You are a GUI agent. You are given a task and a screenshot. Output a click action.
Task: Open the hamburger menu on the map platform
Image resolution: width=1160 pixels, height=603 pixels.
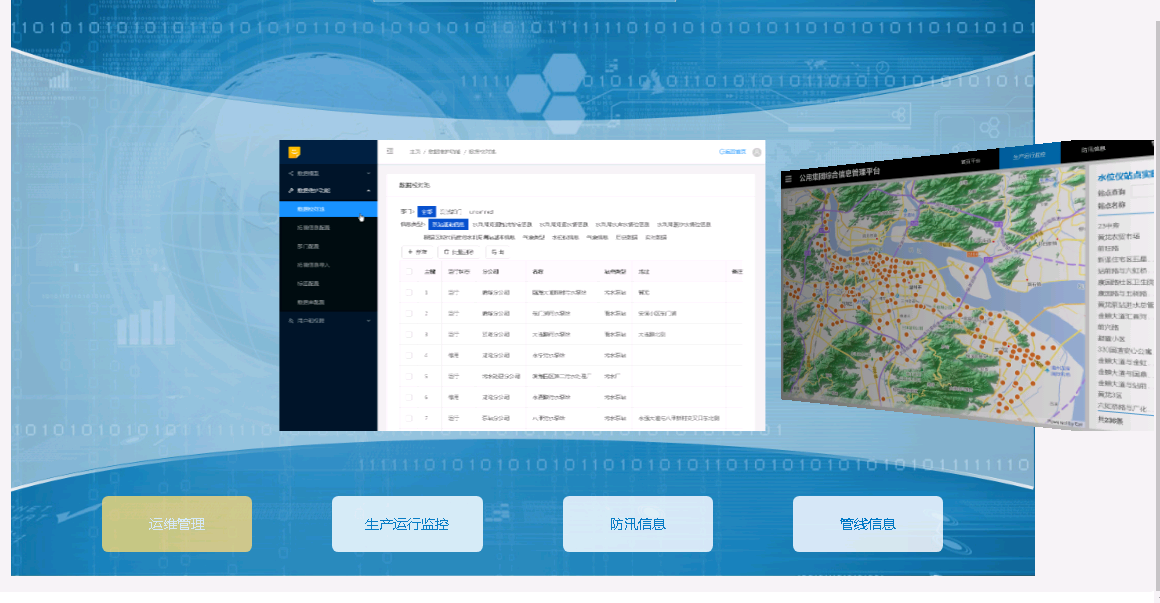tap(788, 178)
